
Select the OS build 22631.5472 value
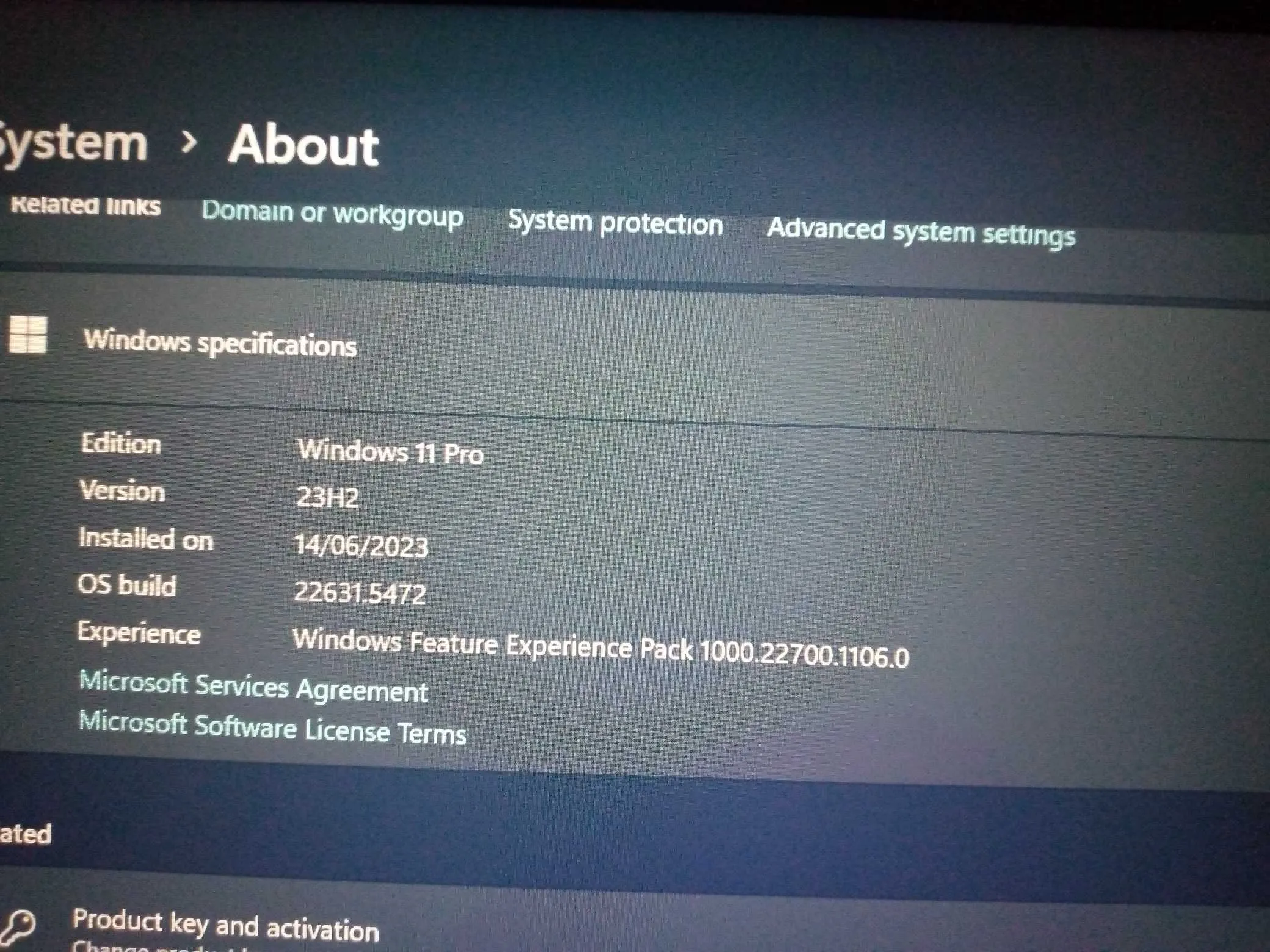coord(360,593)
